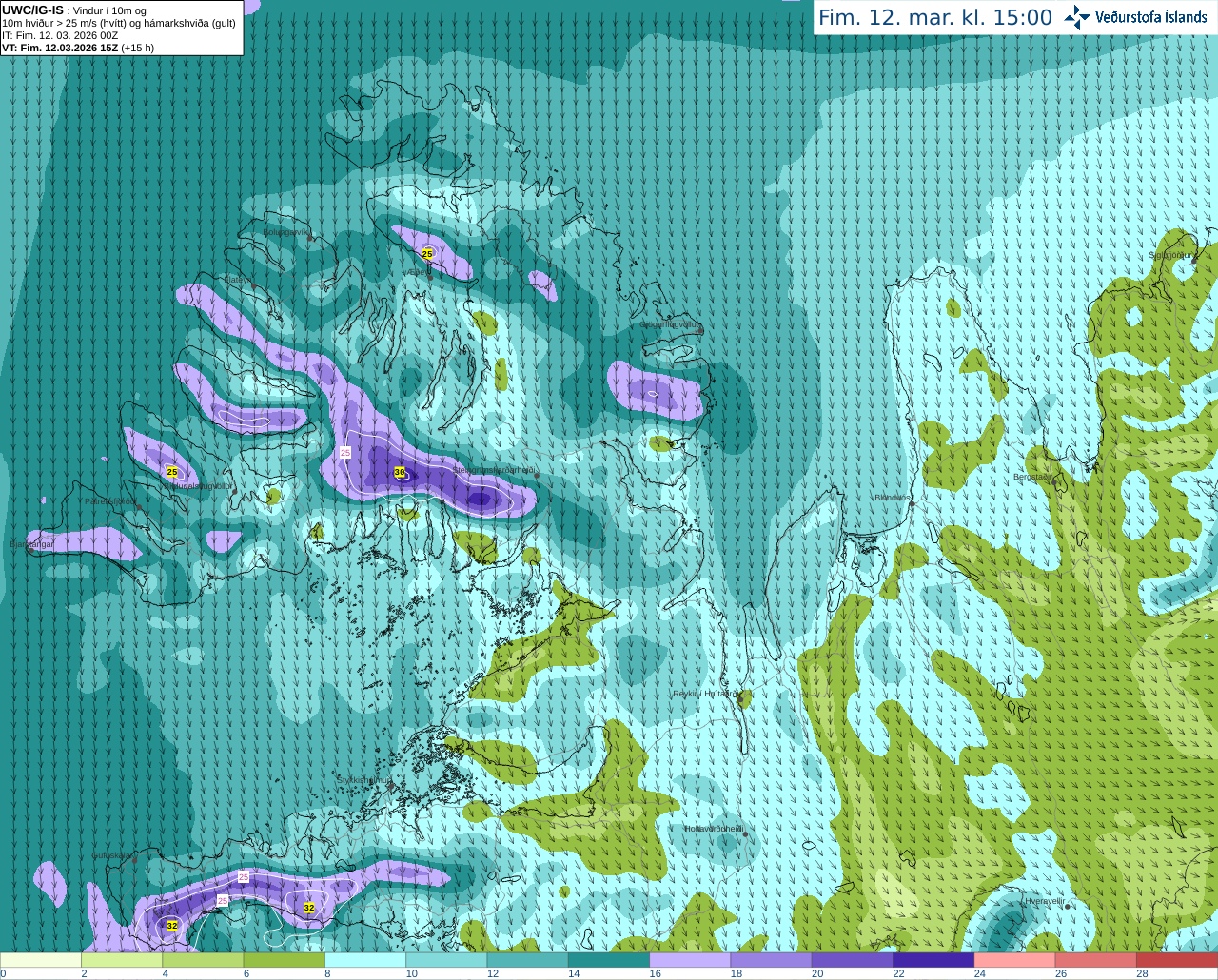
Task: Click the yellow 30 gust marker
Action: coord(400,472)
